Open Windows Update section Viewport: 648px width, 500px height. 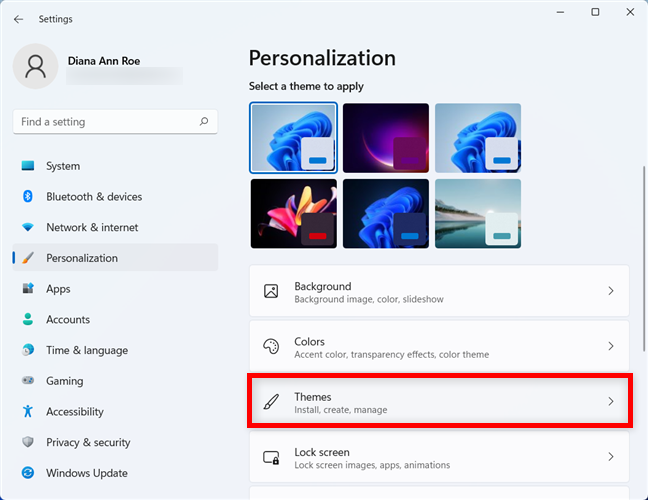(115, 472)
